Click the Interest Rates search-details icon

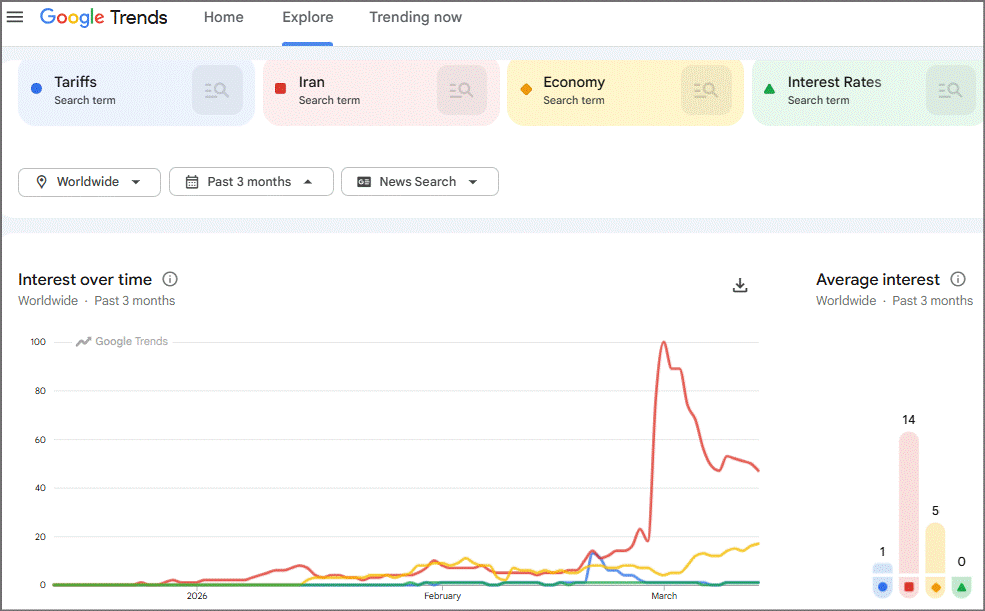point(950,90)
